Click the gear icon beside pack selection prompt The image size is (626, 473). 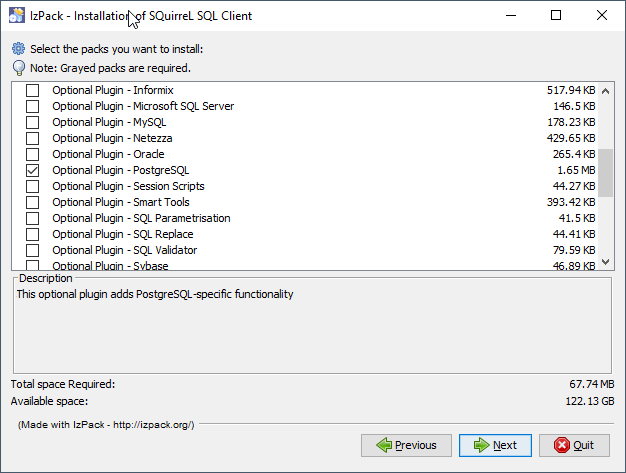coord(18,49)
